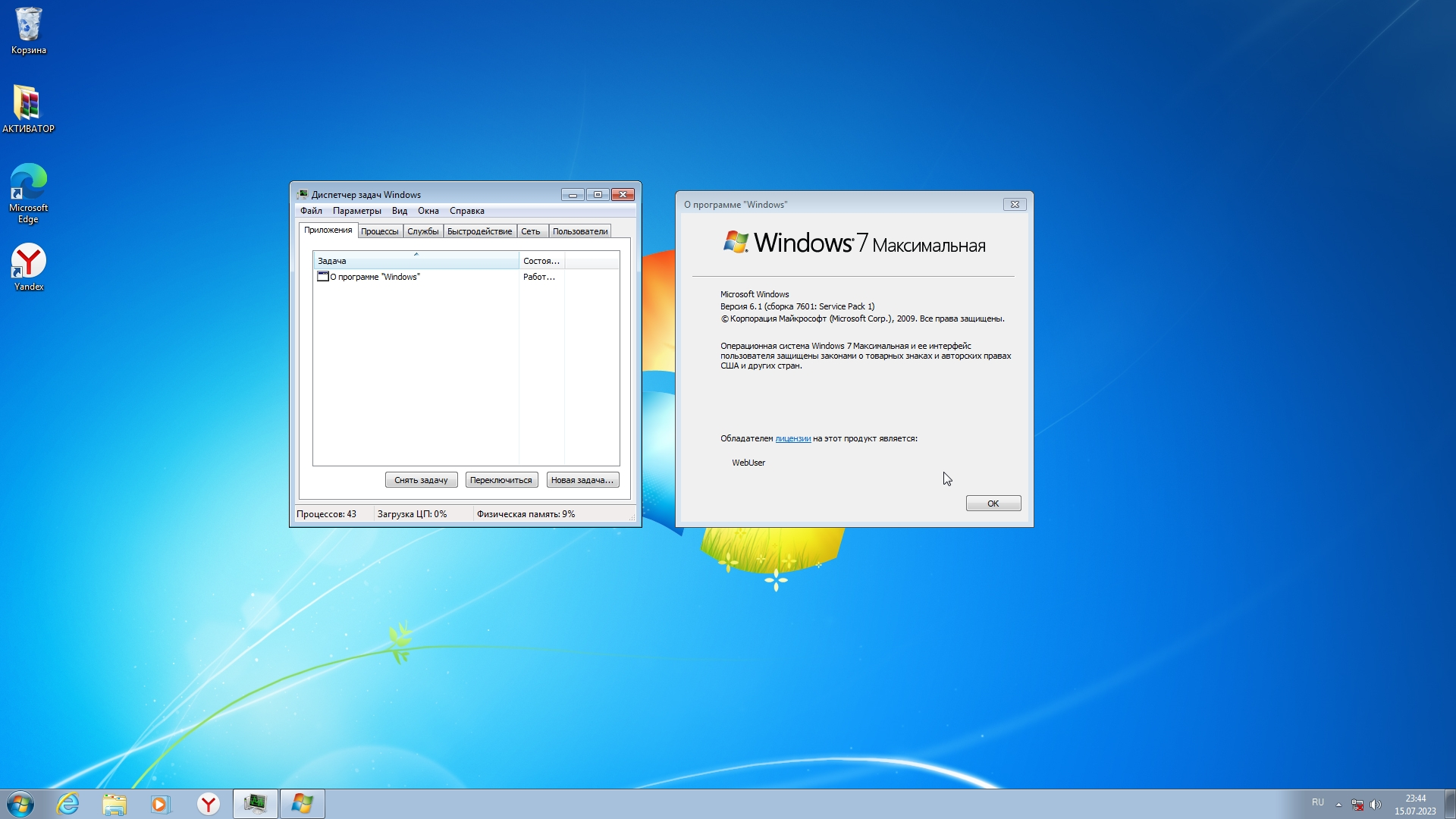Open the Yandex browser desktop shortcut

29,266
